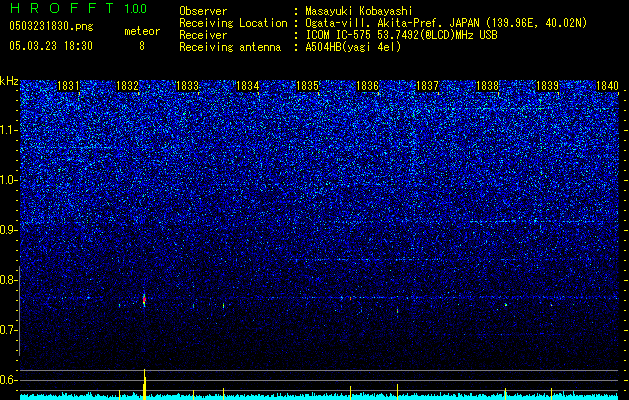Click the HROFFT title text
Screen dimensions: 629x400
[62, 8]
